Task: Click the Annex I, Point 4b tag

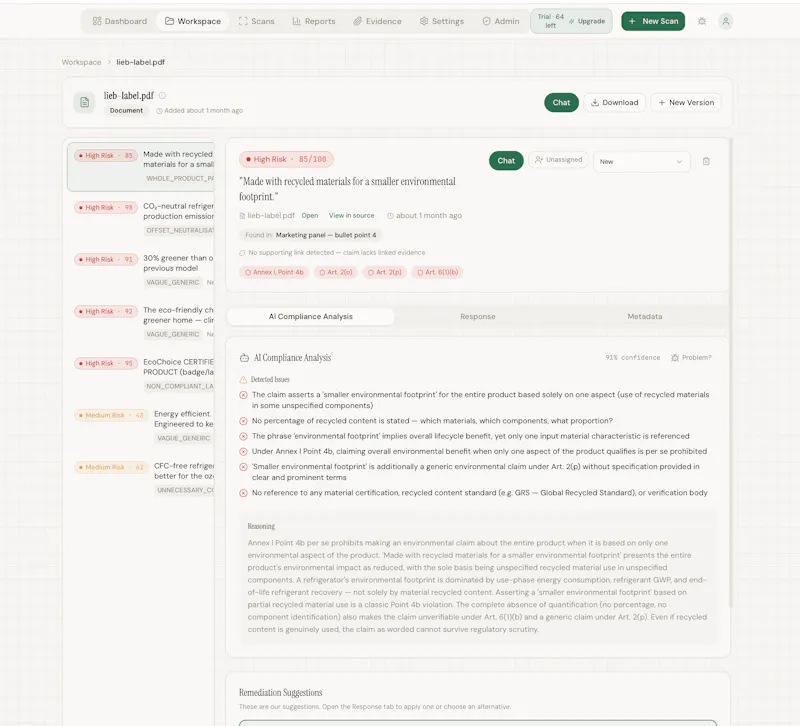Action: (x=274, y=272)
